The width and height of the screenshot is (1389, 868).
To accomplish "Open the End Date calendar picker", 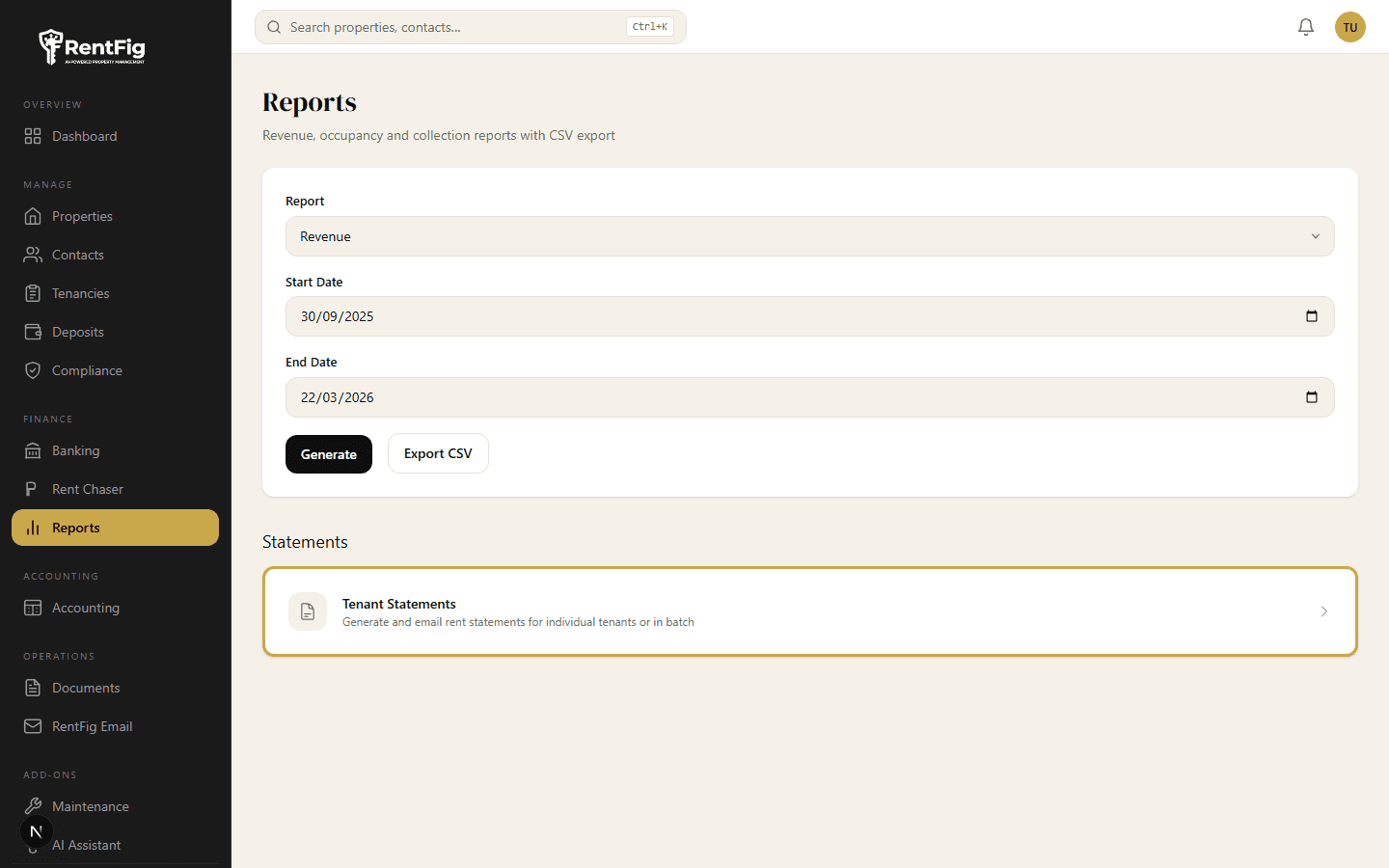I will (1312, 396).
